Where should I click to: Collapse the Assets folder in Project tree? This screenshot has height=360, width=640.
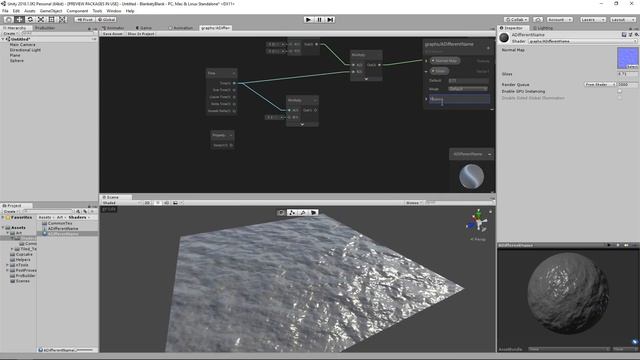pyautogui.click(x=3, y=228)
